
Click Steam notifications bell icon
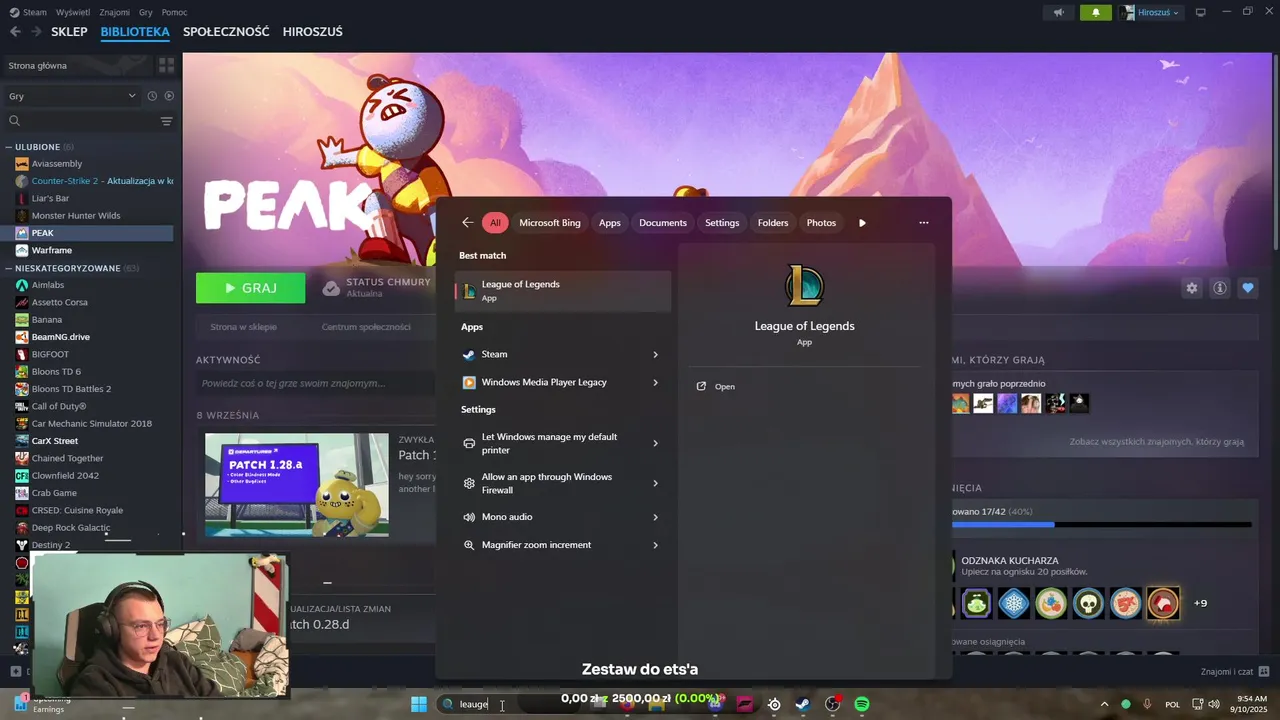pyautogui.click(x=1096, y=12)
